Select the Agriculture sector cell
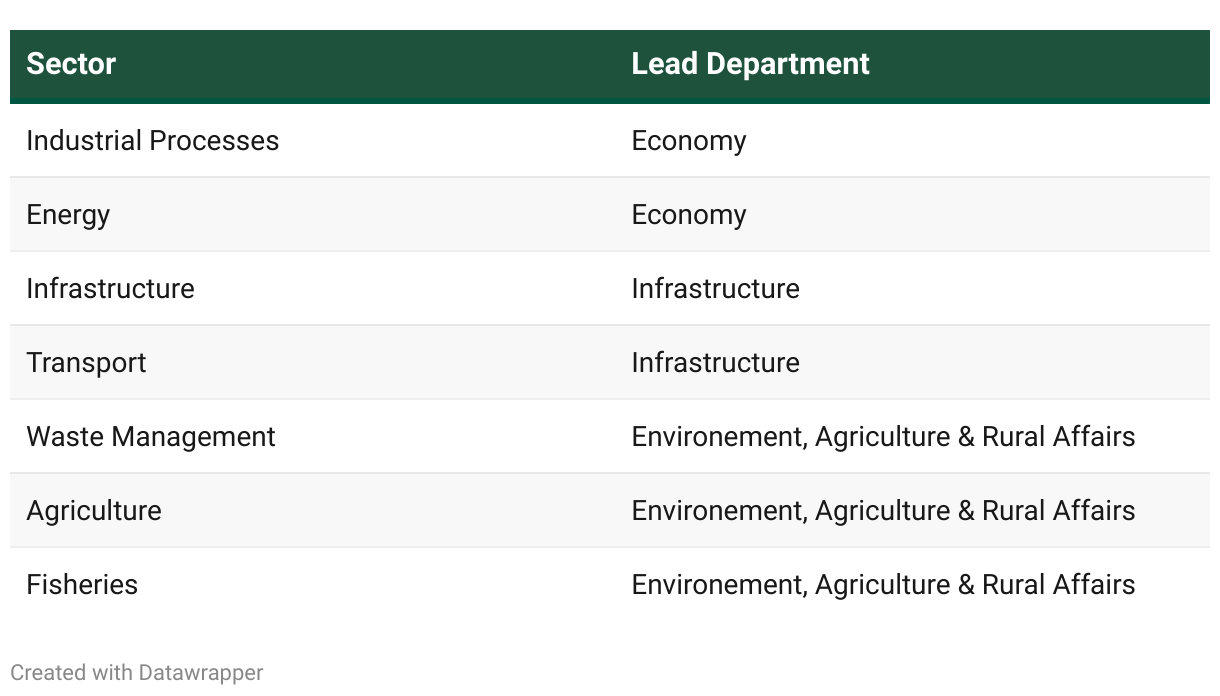Screen dimensions: 1220x696 [93, 511]
